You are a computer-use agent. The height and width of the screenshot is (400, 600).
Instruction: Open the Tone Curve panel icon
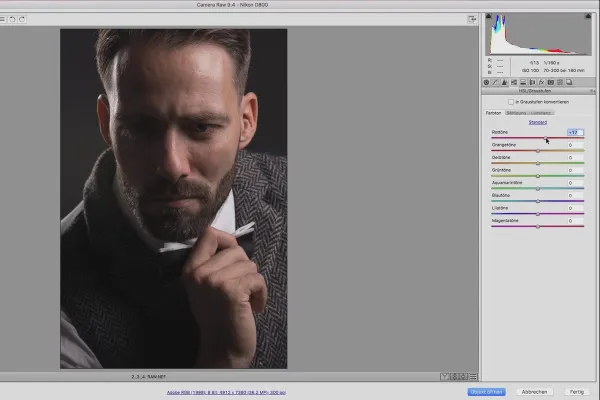496,82
